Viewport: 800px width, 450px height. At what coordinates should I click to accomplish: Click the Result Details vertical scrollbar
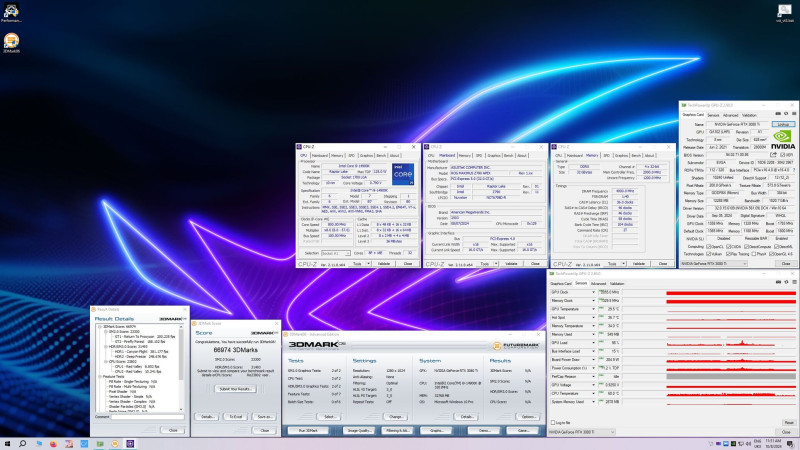[181, 367]
